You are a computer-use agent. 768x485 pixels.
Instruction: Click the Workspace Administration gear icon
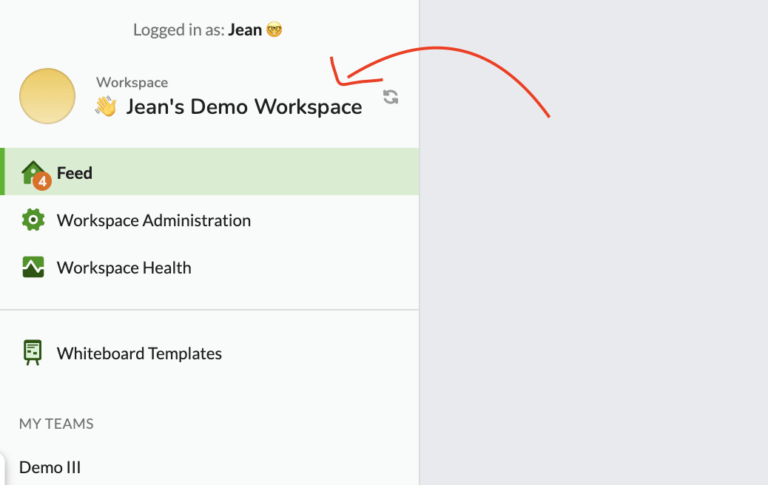point(33,220)
